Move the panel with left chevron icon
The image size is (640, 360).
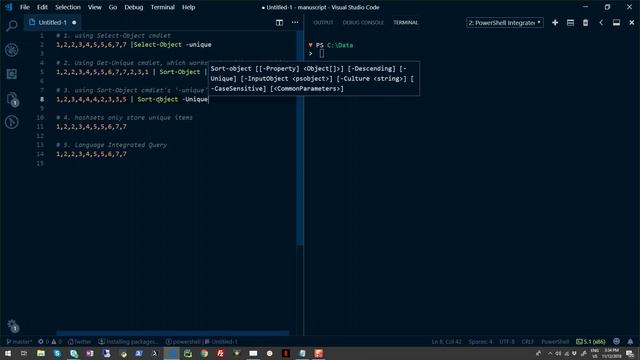(x=601, y=22)
